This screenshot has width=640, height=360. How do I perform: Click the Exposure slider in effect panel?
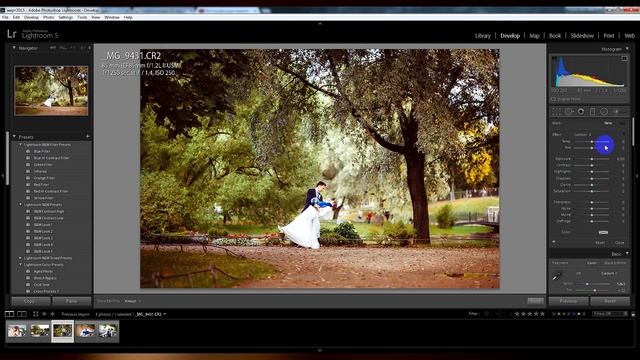[591, 159]
